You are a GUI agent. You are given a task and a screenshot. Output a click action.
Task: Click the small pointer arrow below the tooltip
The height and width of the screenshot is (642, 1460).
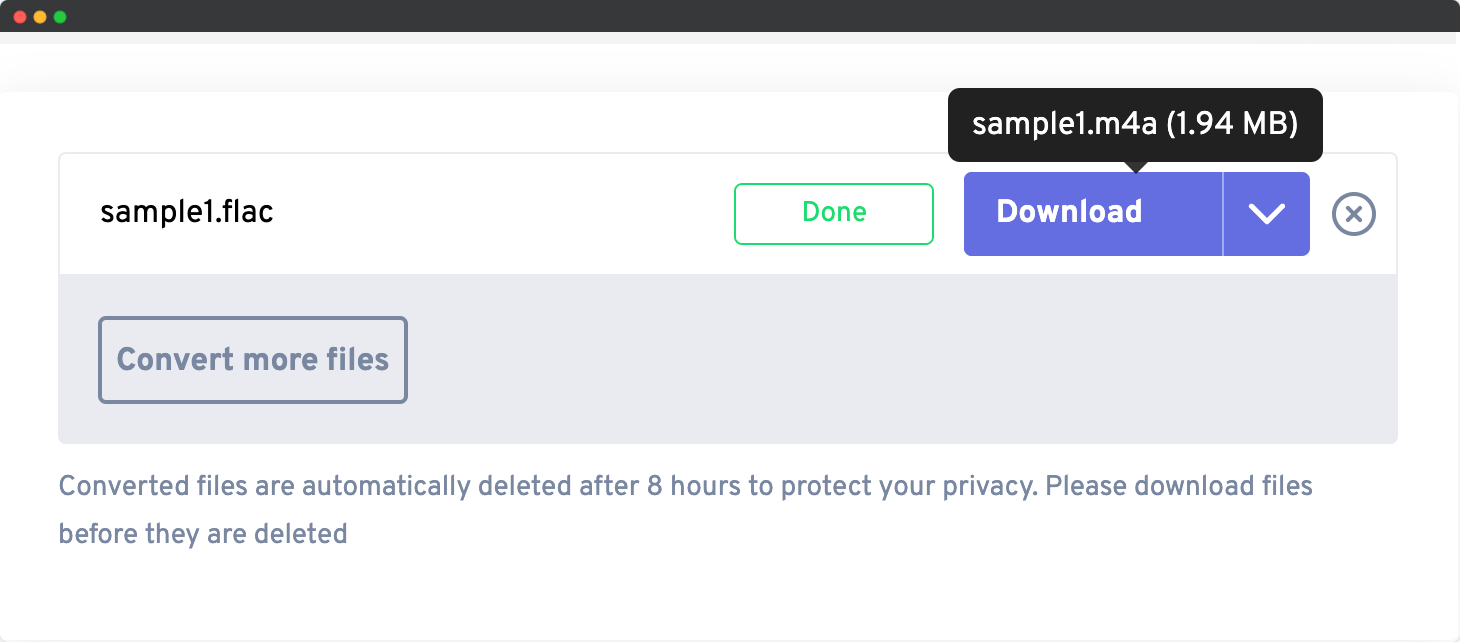1135,167
